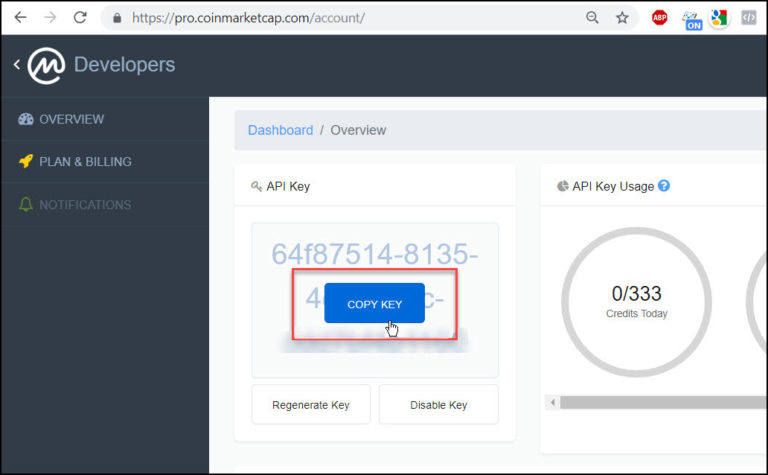Click the API Key panel title
768x475 pixels.
pos(288,187)
